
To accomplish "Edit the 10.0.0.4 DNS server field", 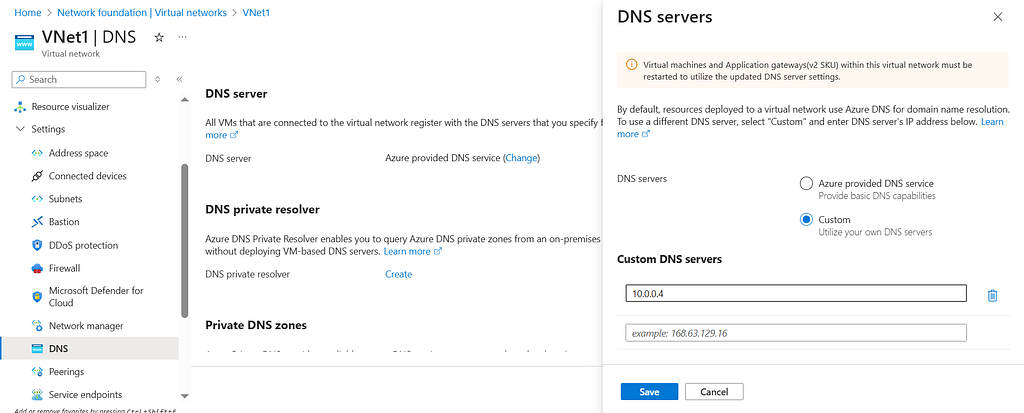I will (x=795, y=294).
